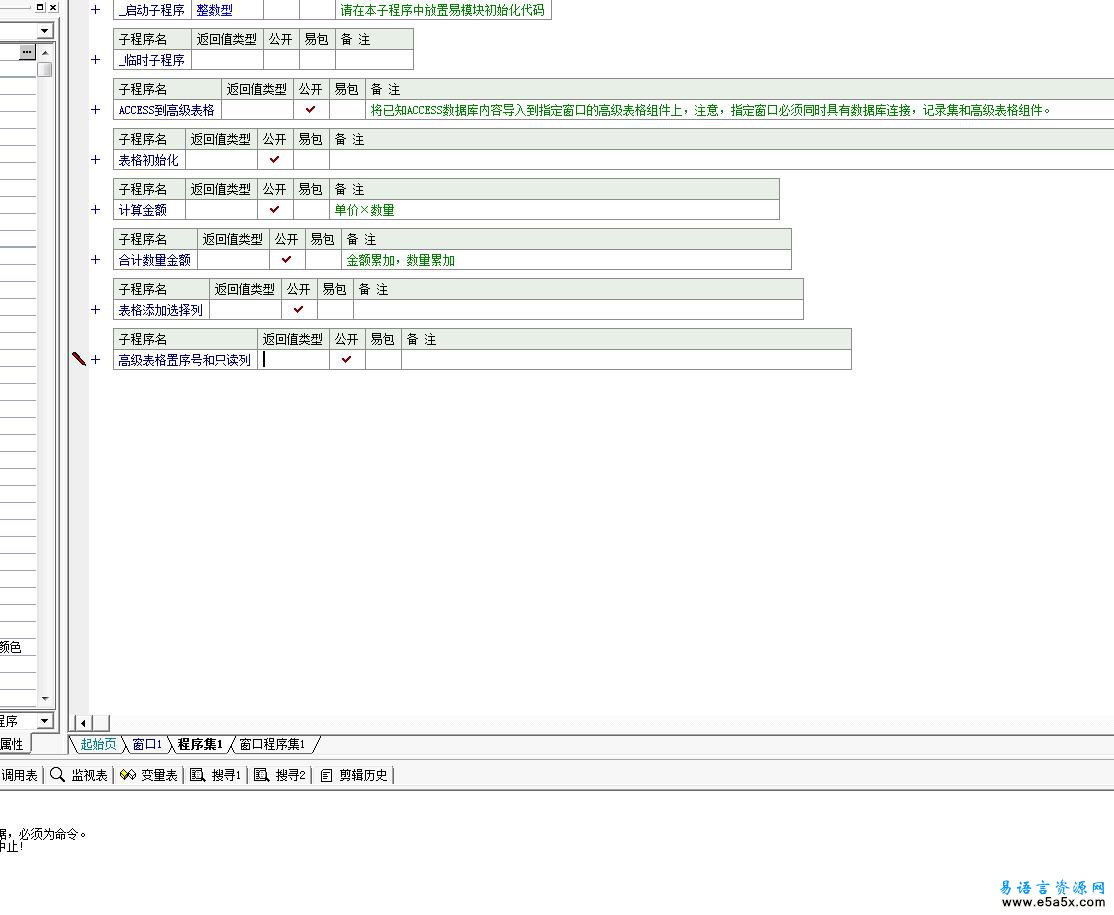Expand the _启动子程序 subroutine
The width and height of the screenshot is (1114, 915).
(95, 10)
